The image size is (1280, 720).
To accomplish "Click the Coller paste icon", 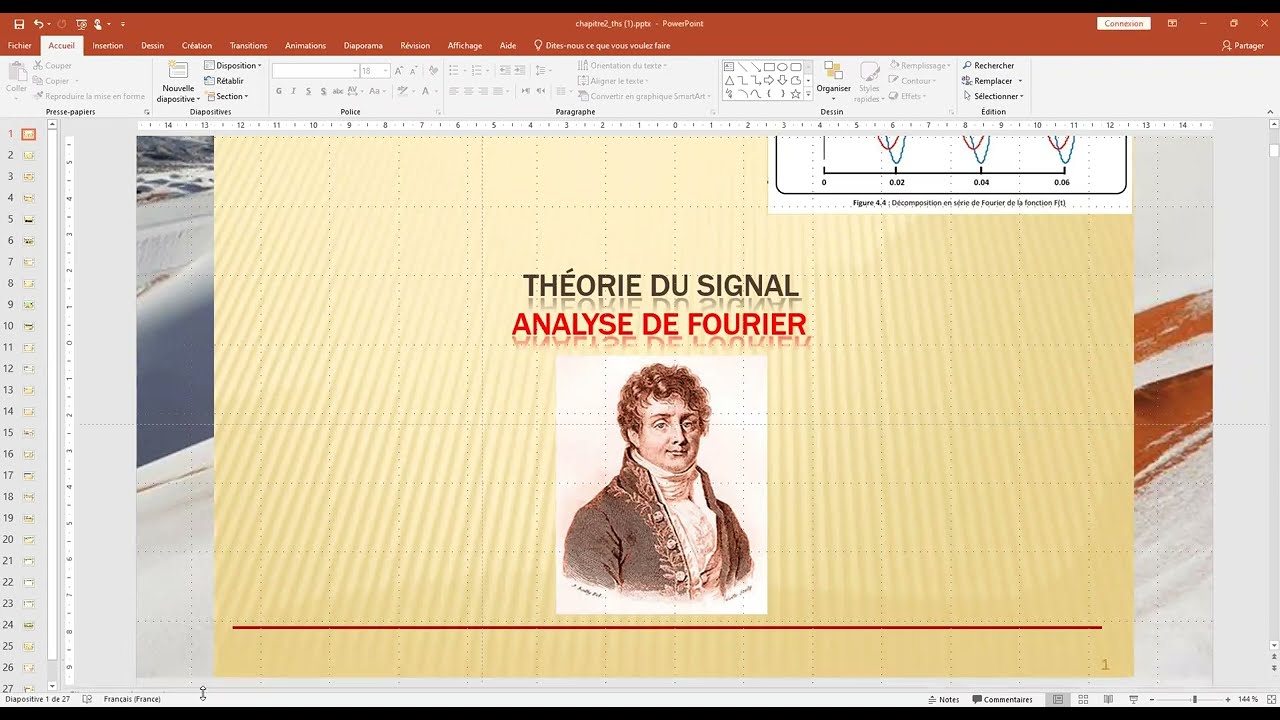I will pyautogui.click(x=16, y=71).
